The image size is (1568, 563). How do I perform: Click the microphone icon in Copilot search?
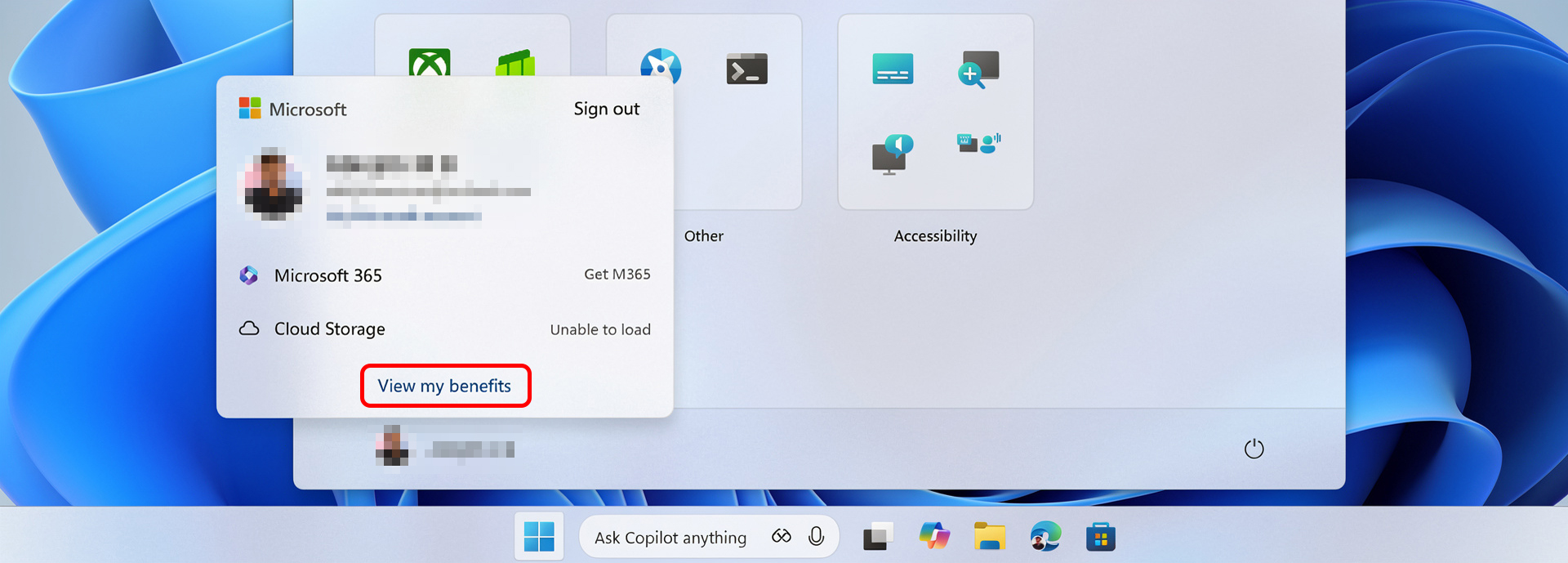(816, 537)
